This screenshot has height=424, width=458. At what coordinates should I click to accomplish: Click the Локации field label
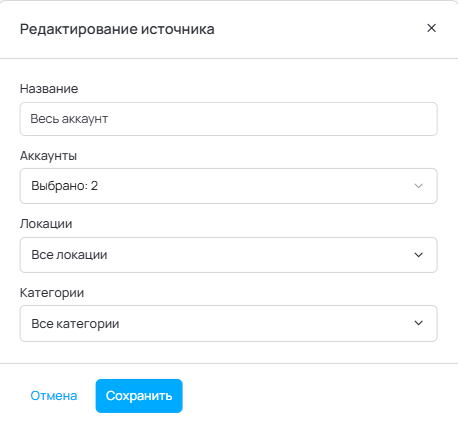[x=46, y=224]
